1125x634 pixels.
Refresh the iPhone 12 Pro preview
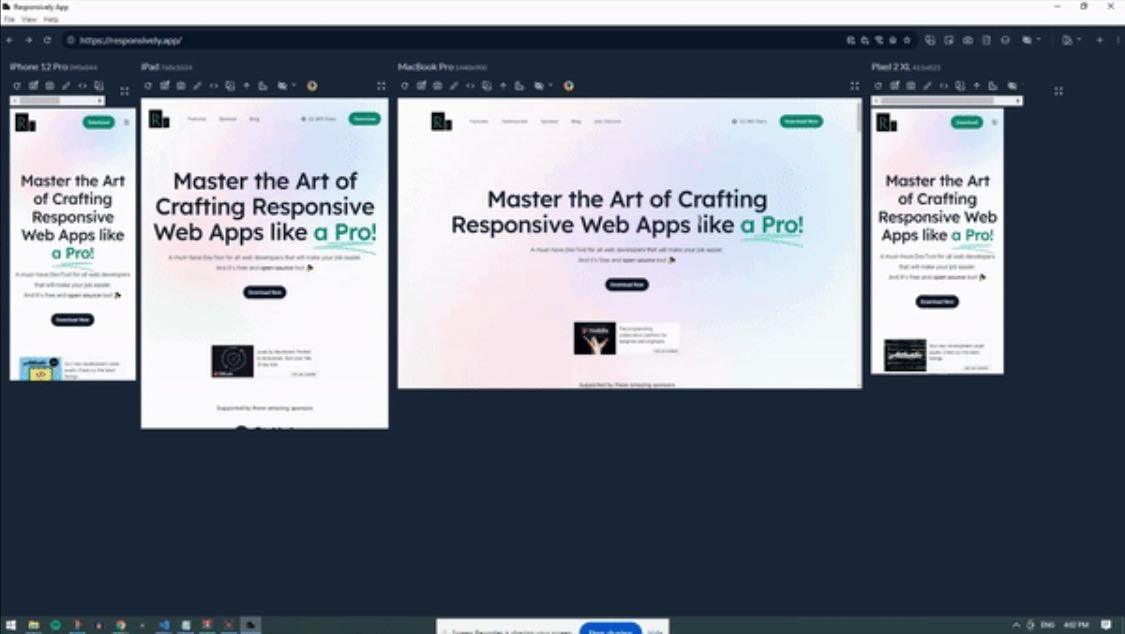17,85
